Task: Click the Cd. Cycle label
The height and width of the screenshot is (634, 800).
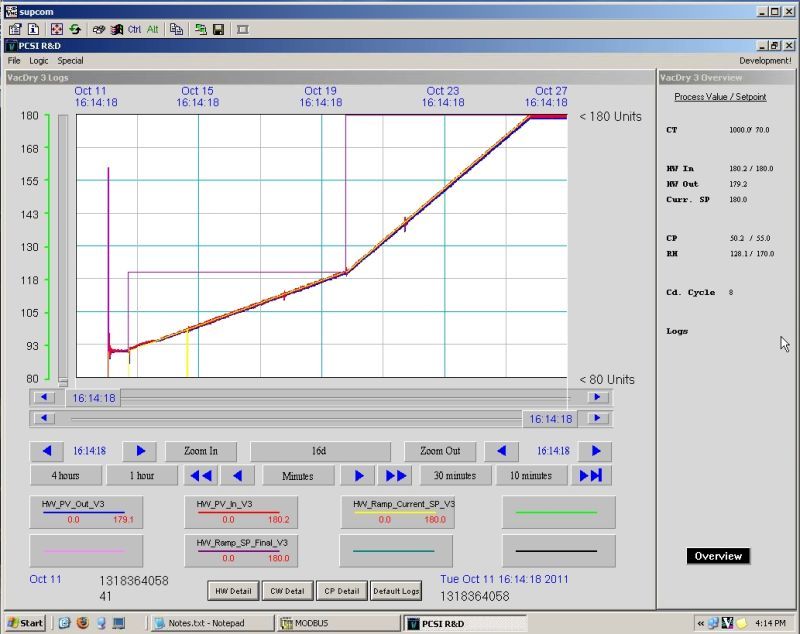Action: tap(690, 292)
